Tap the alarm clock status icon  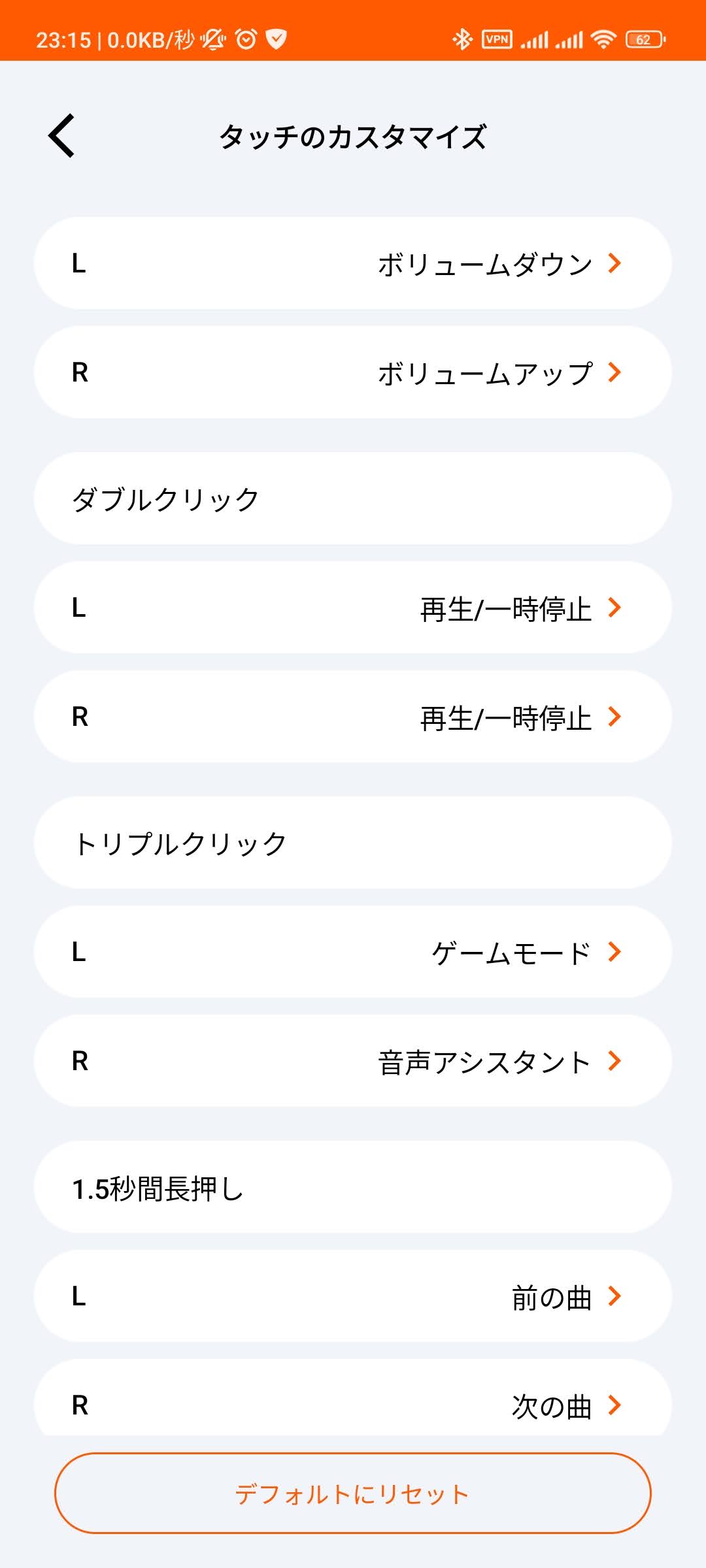pos(246,39)
